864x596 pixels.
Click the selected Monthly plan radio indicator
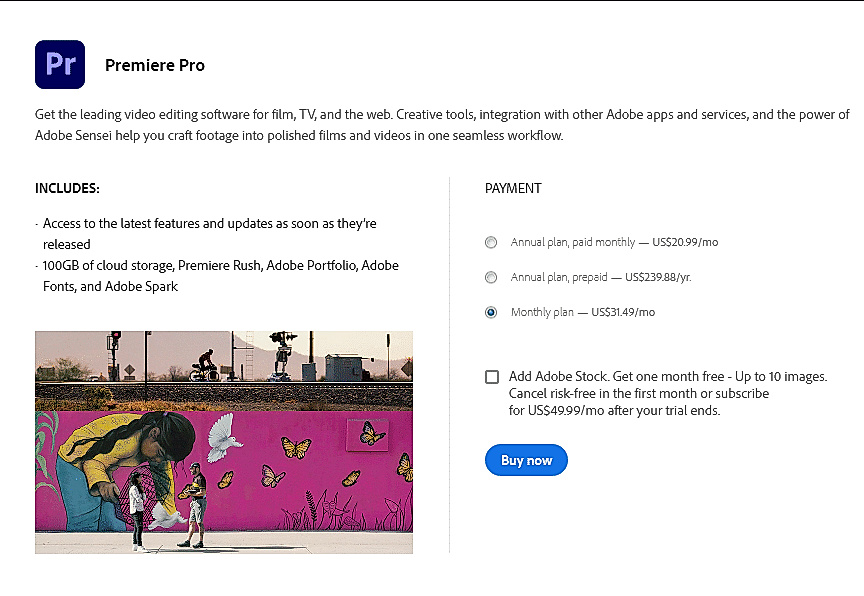[x=491, y=312]
